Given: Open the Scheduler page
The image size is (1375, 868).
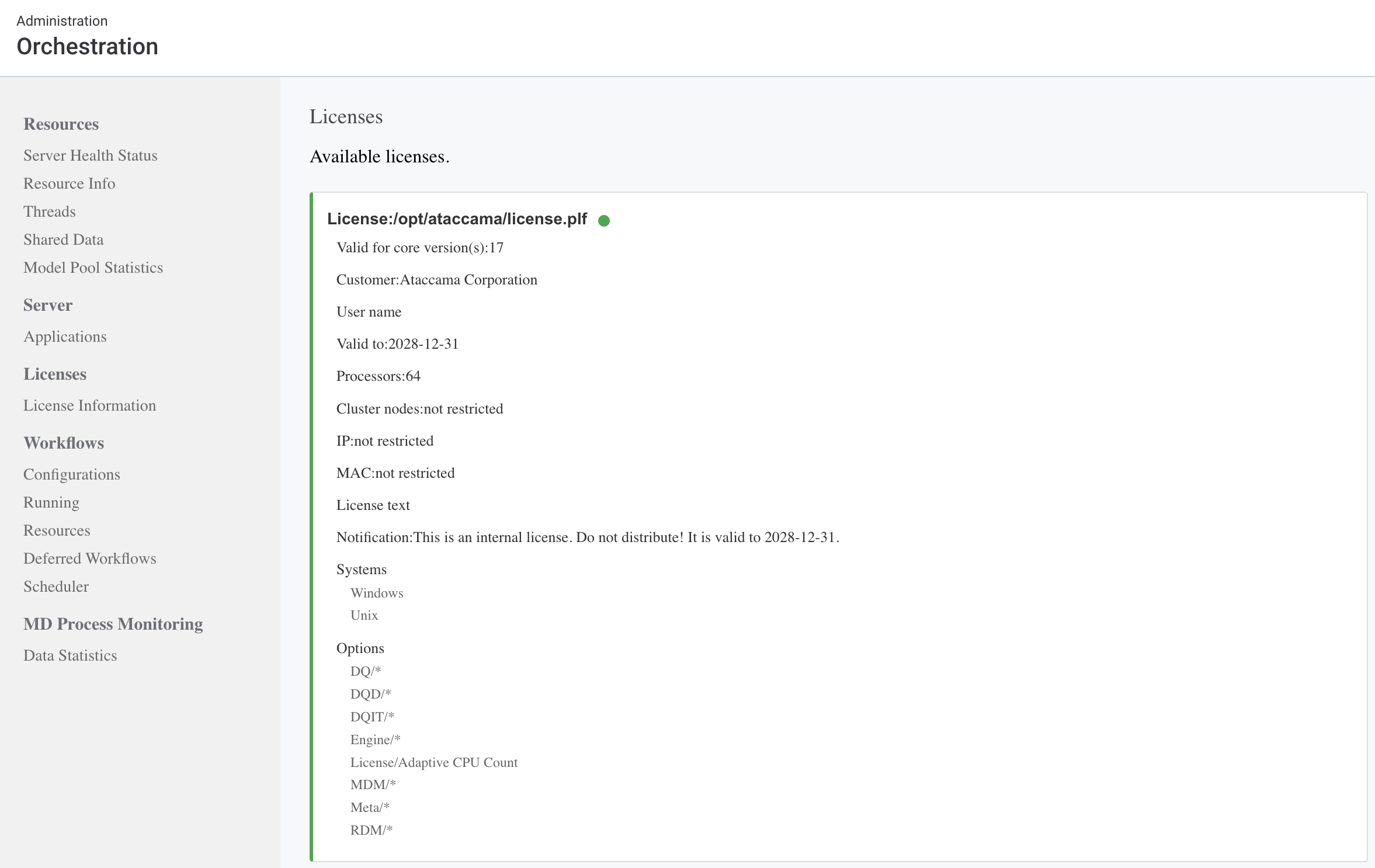Looking at the screenshot, I should pyautogui.click(x=55, y=586).
